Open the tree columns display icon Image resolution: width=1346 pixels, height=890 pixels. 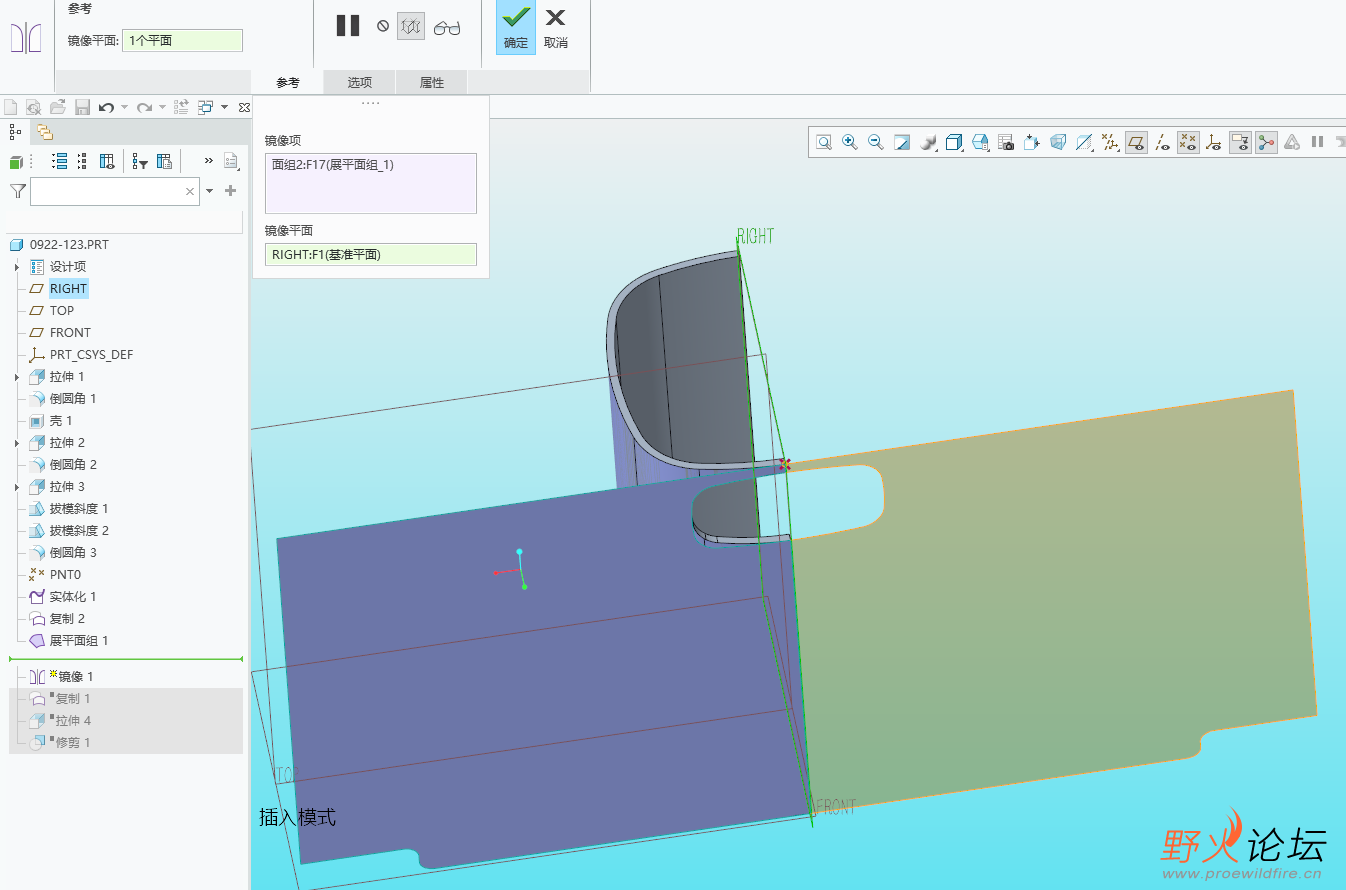point(106,162)
